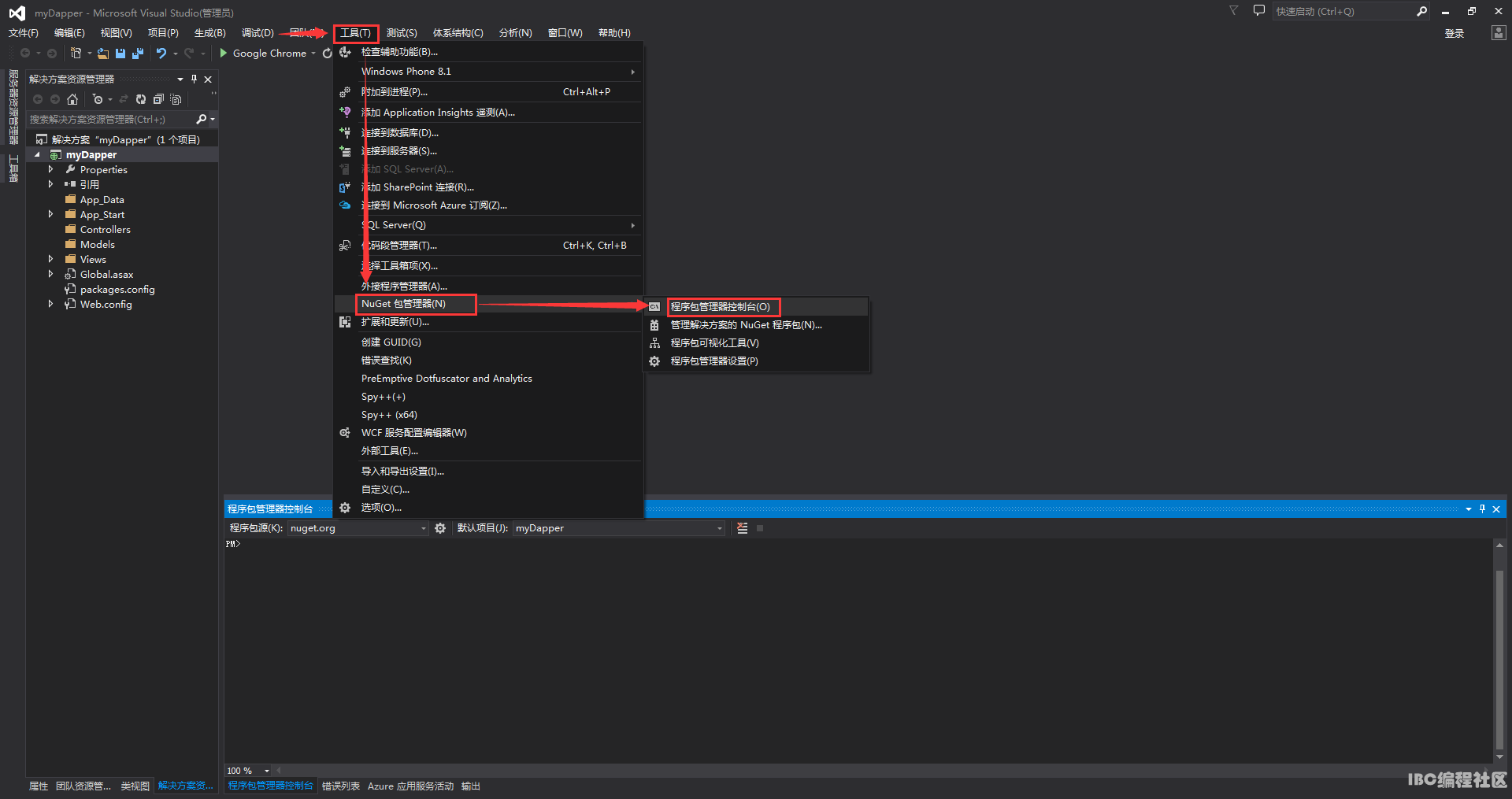Click the Quick Launch input box
The image size is (1512, 799).
pyautogui.click(x=1343, y=11)
